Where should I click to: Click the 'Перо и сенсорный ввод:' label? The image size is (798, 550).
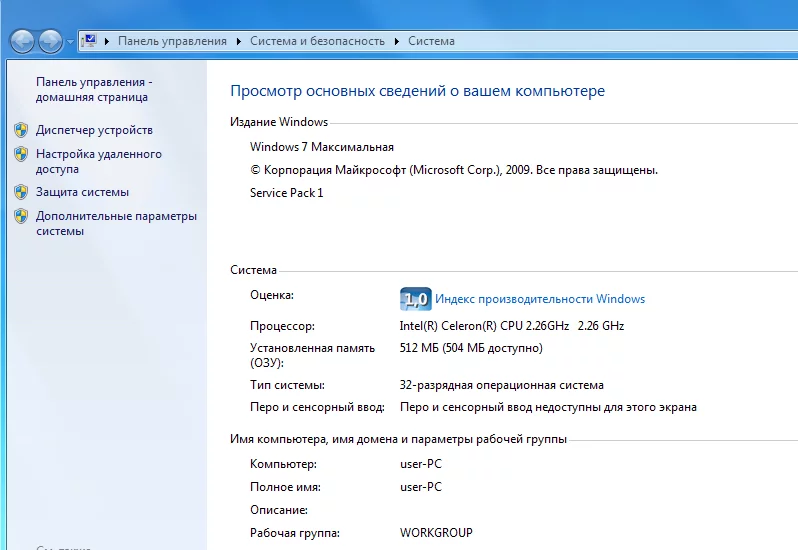click(x=317, y=407)
